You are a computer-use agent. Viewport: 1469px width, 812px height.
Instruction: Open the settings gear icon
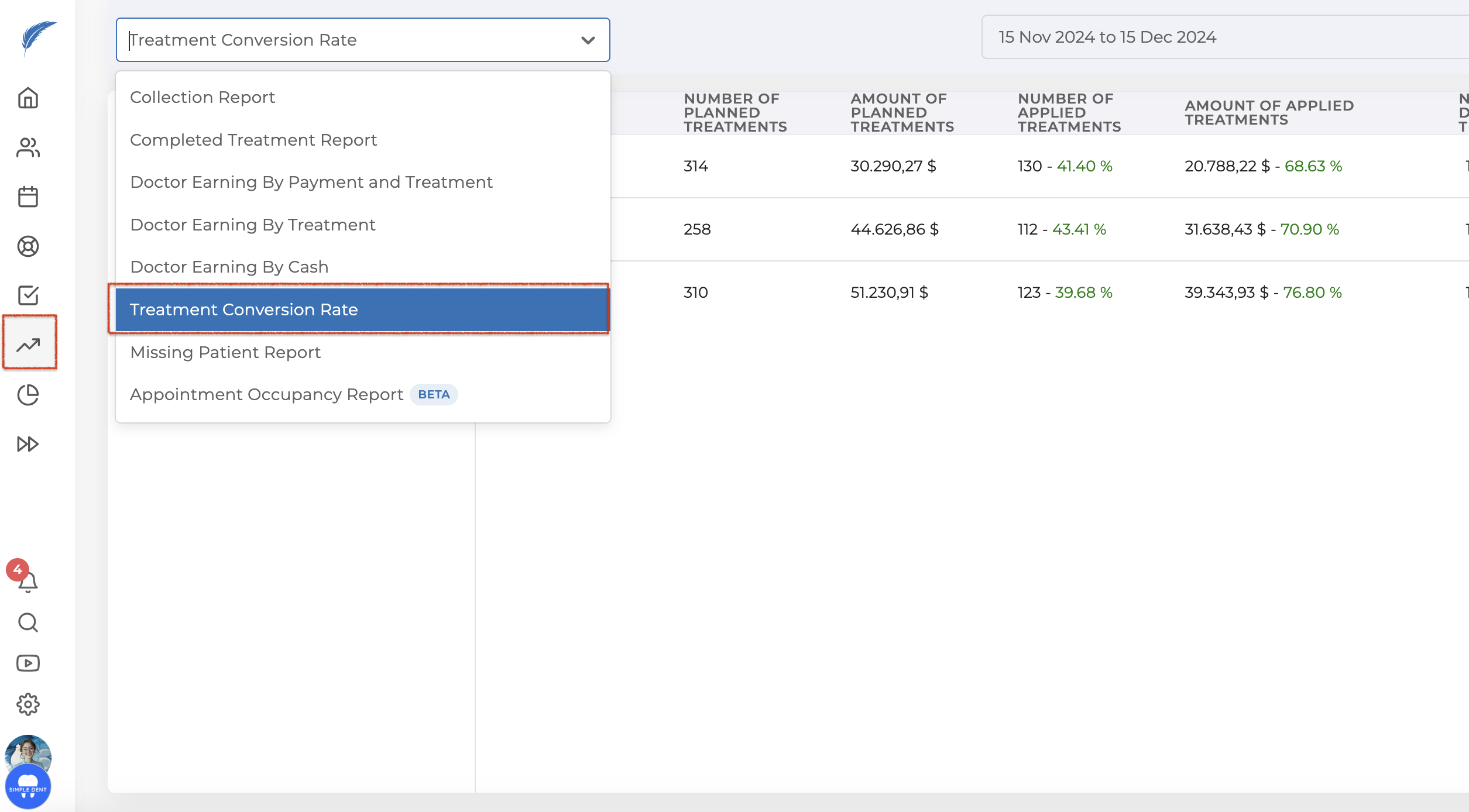point(28,704)
